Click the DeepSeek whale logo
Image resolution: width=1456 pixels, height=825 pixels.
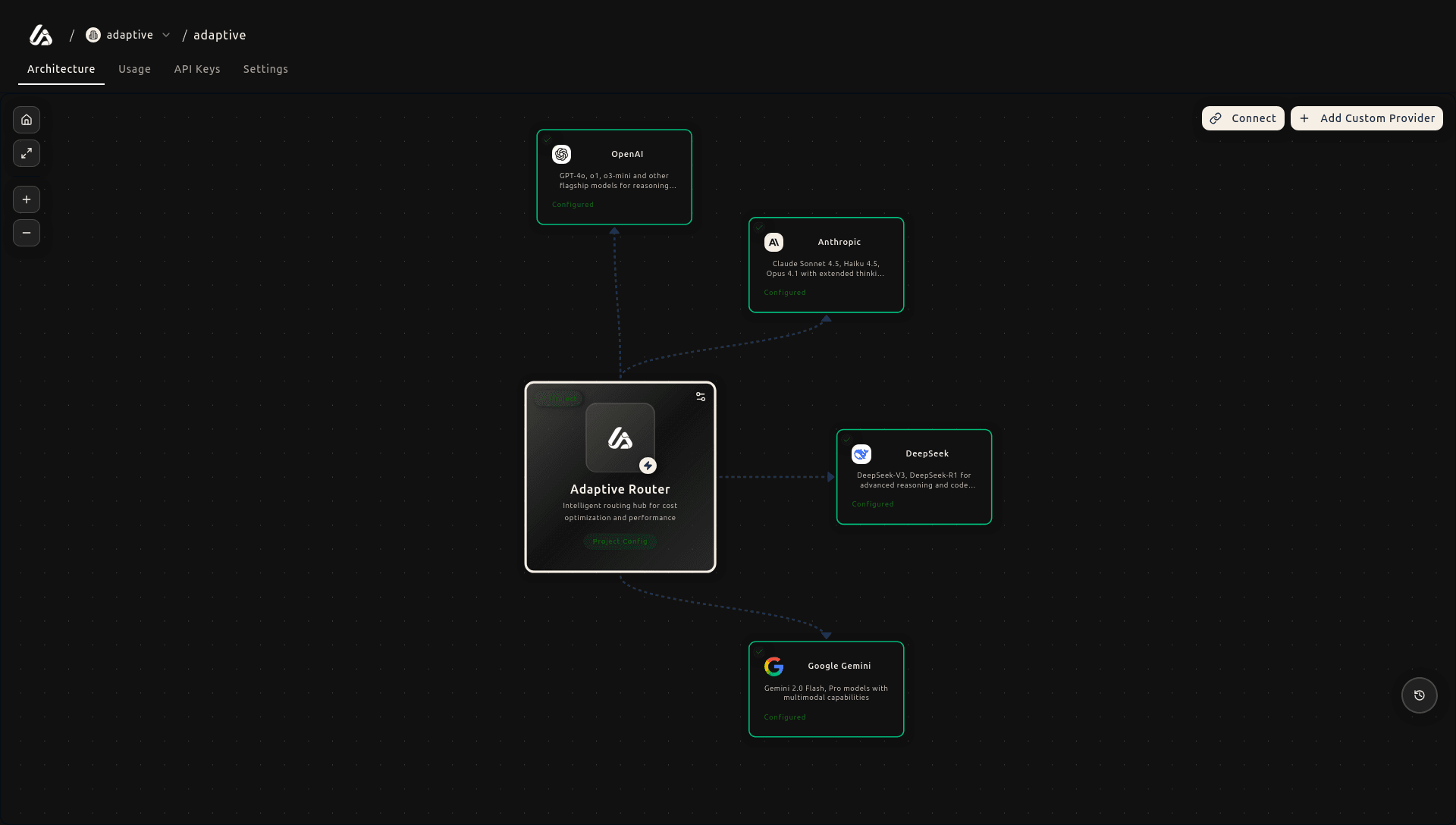pos(861,454)
